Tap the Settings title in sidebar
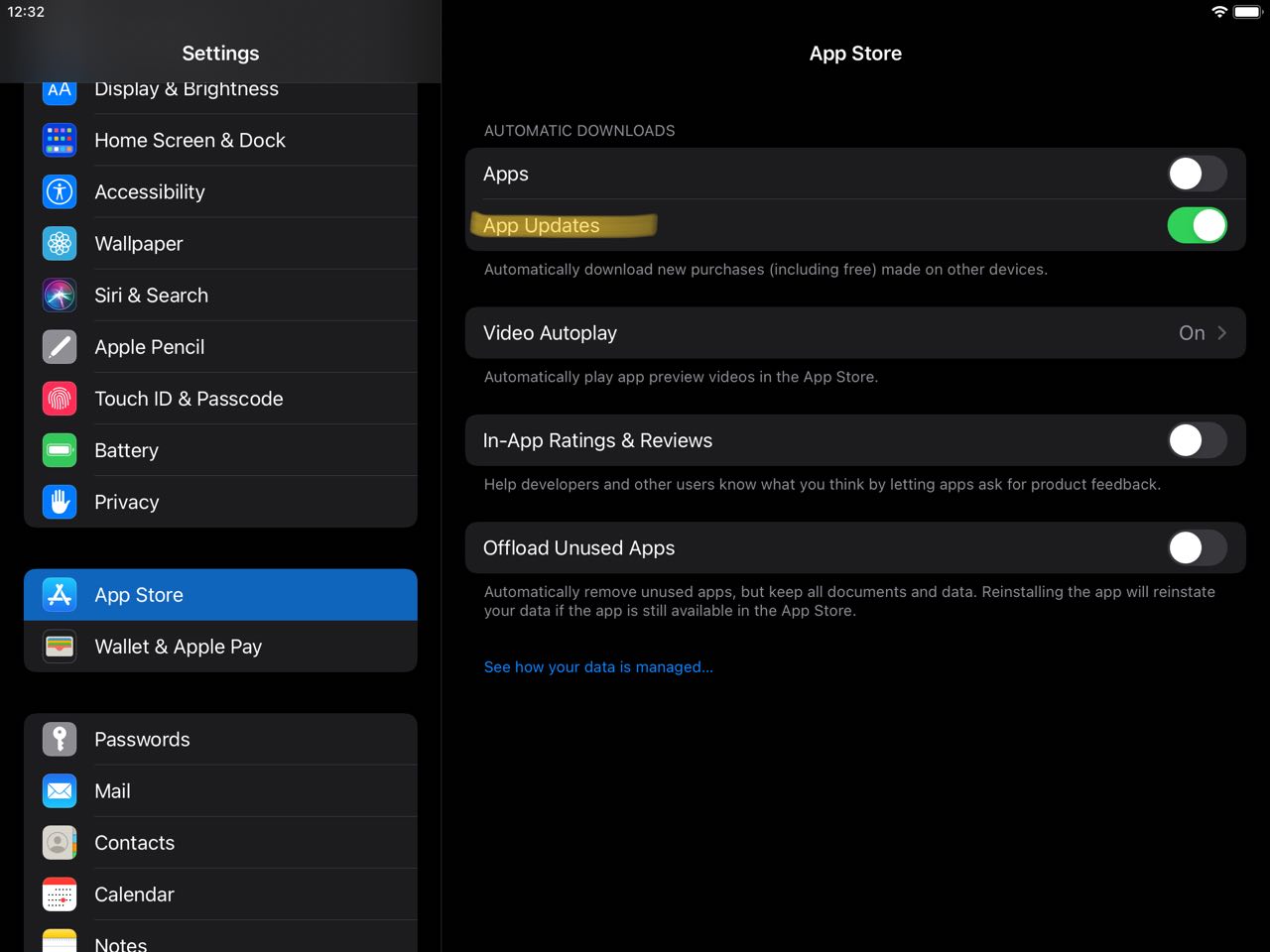Viewport: 1270px width, 952px height. tap(220, 54)
